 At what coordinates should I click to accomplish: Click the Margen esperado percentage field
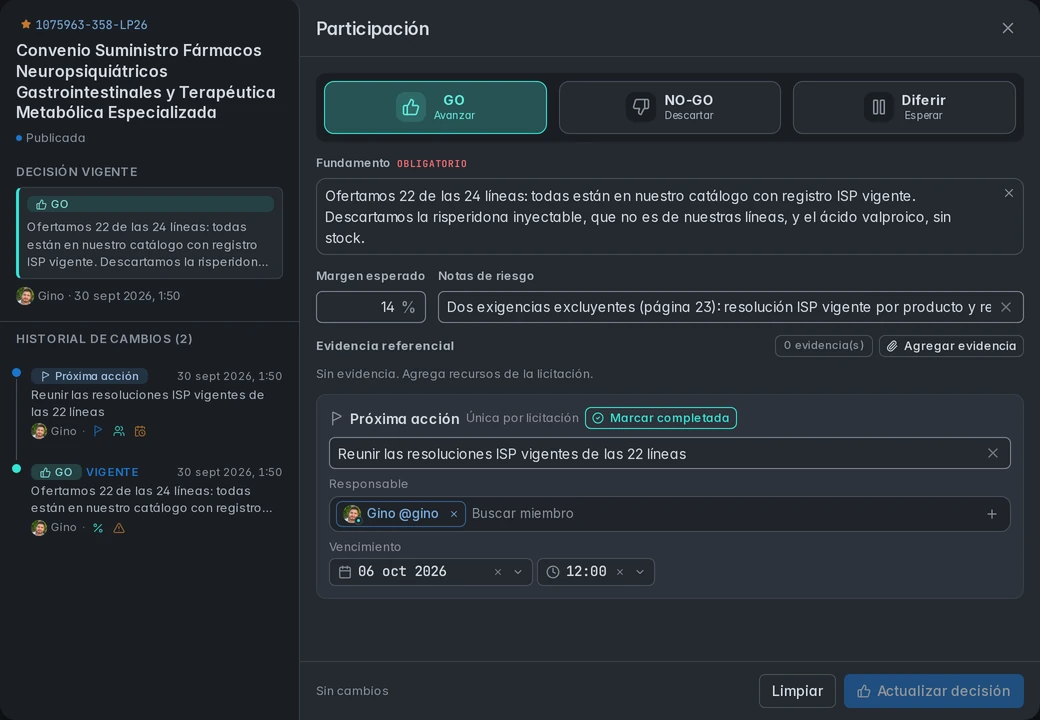[371, 307]
